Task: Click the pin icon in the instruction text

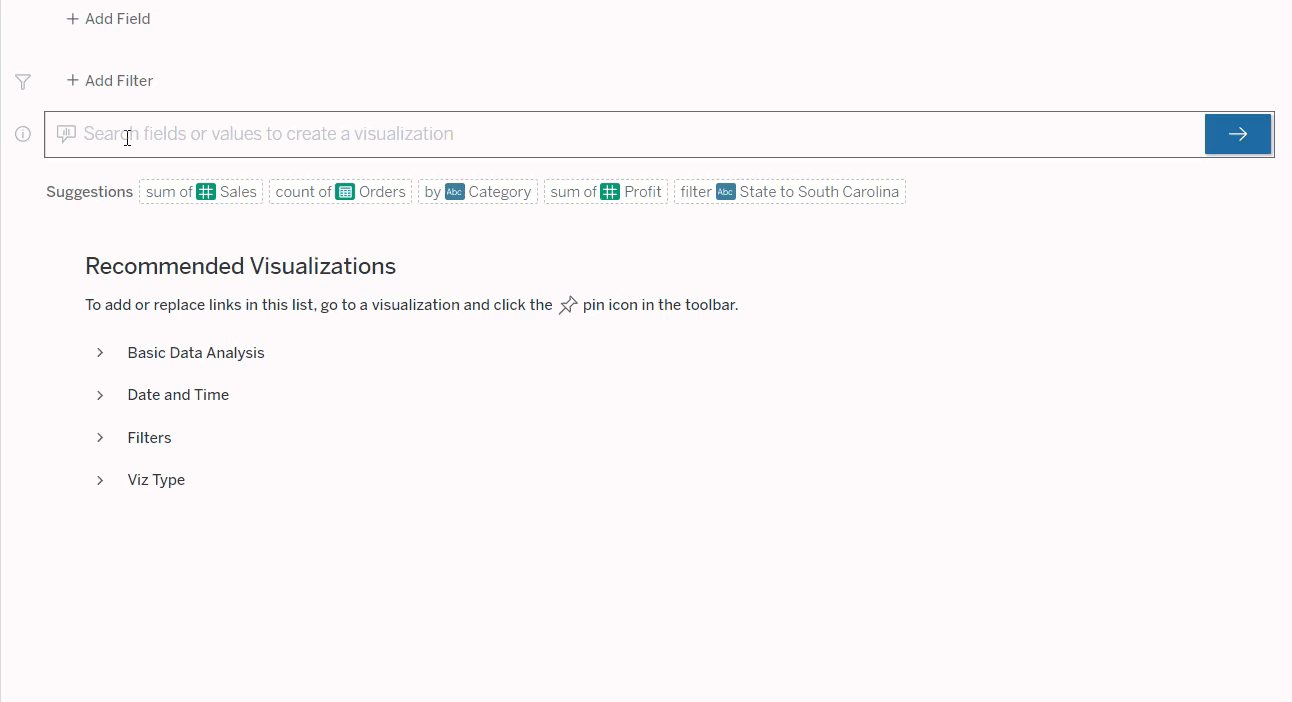Action: [568, 304]
